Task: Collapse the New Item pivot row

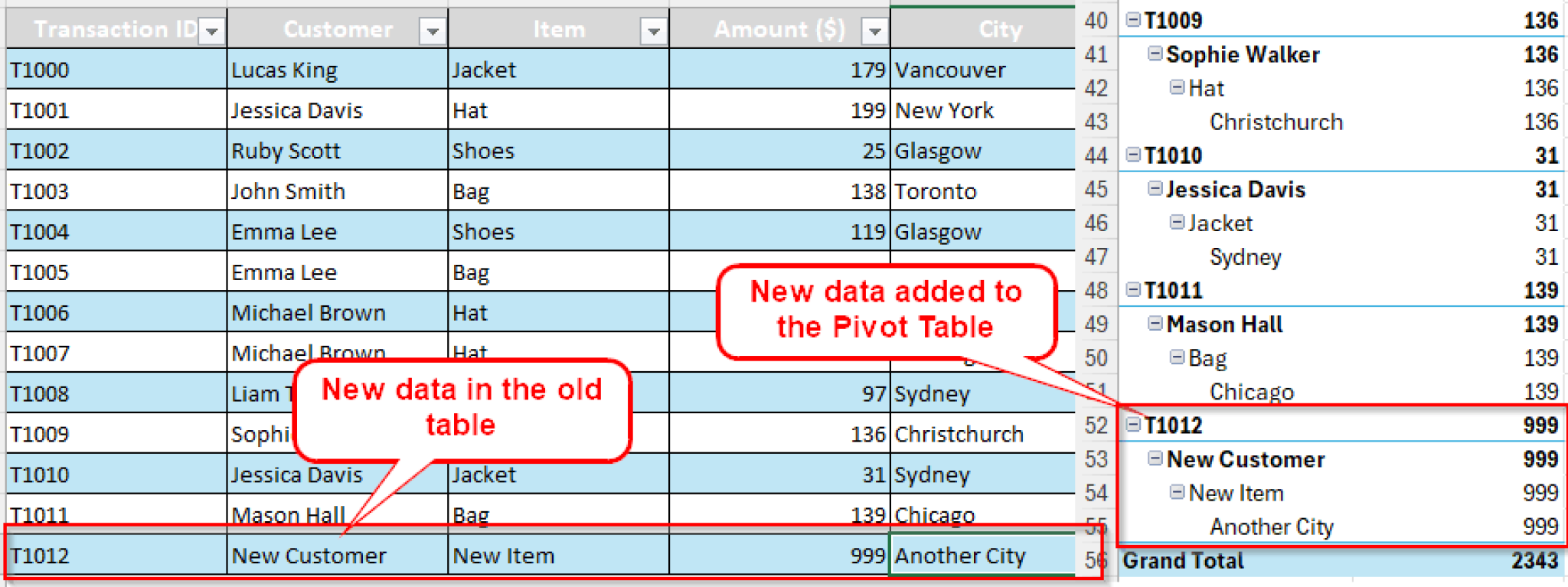Action: (x=1177, y=492)
